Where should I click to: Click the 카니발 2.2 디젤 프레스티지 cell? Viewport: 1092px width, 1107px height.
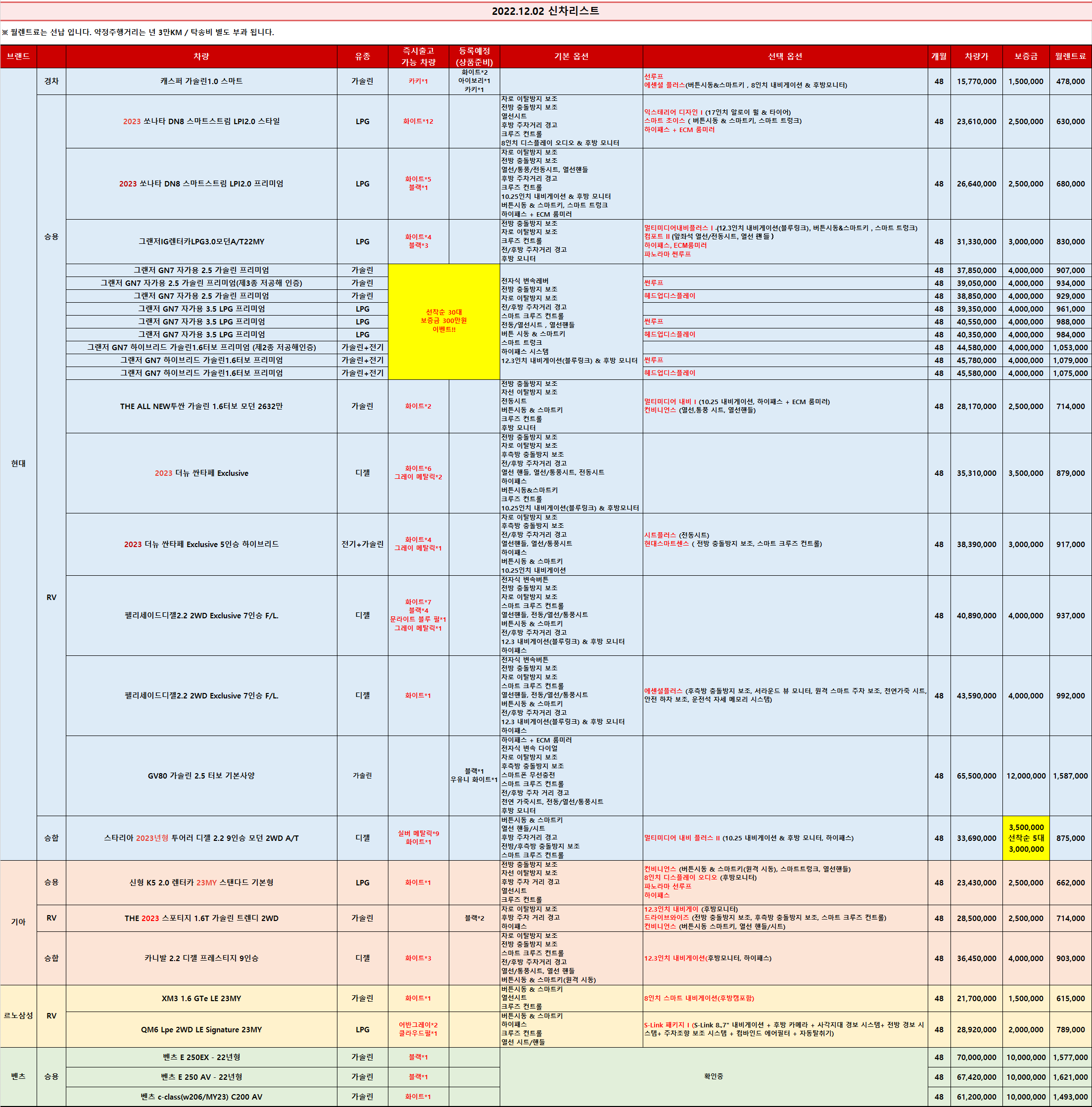tap(201, 958)
